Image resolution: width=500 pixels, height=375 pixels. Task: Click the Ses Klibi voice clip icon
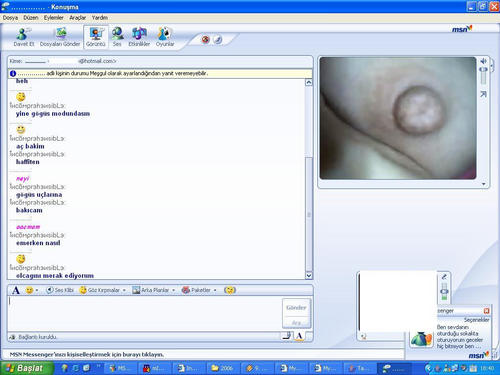(60, 290)
